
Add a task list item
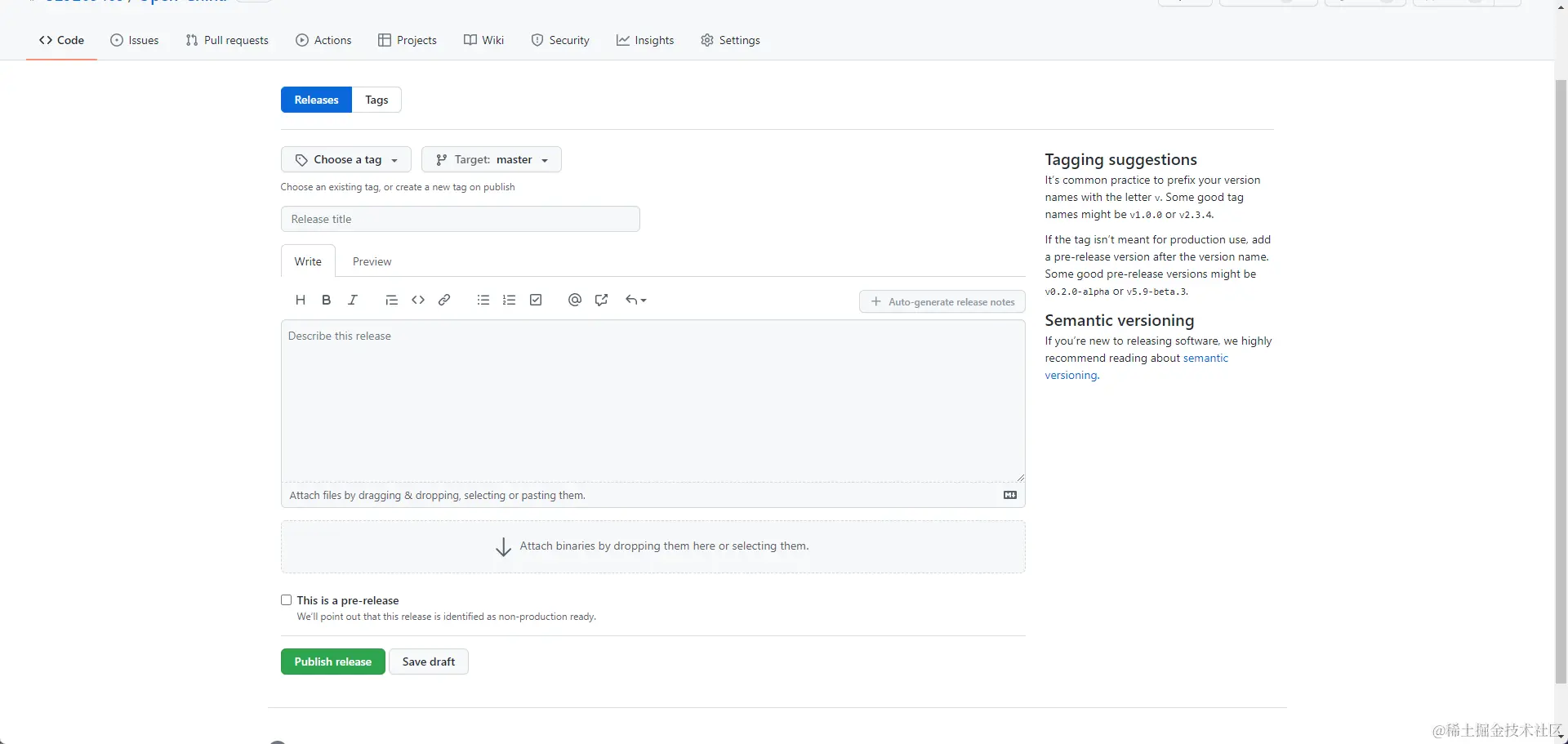coord(536,300)
